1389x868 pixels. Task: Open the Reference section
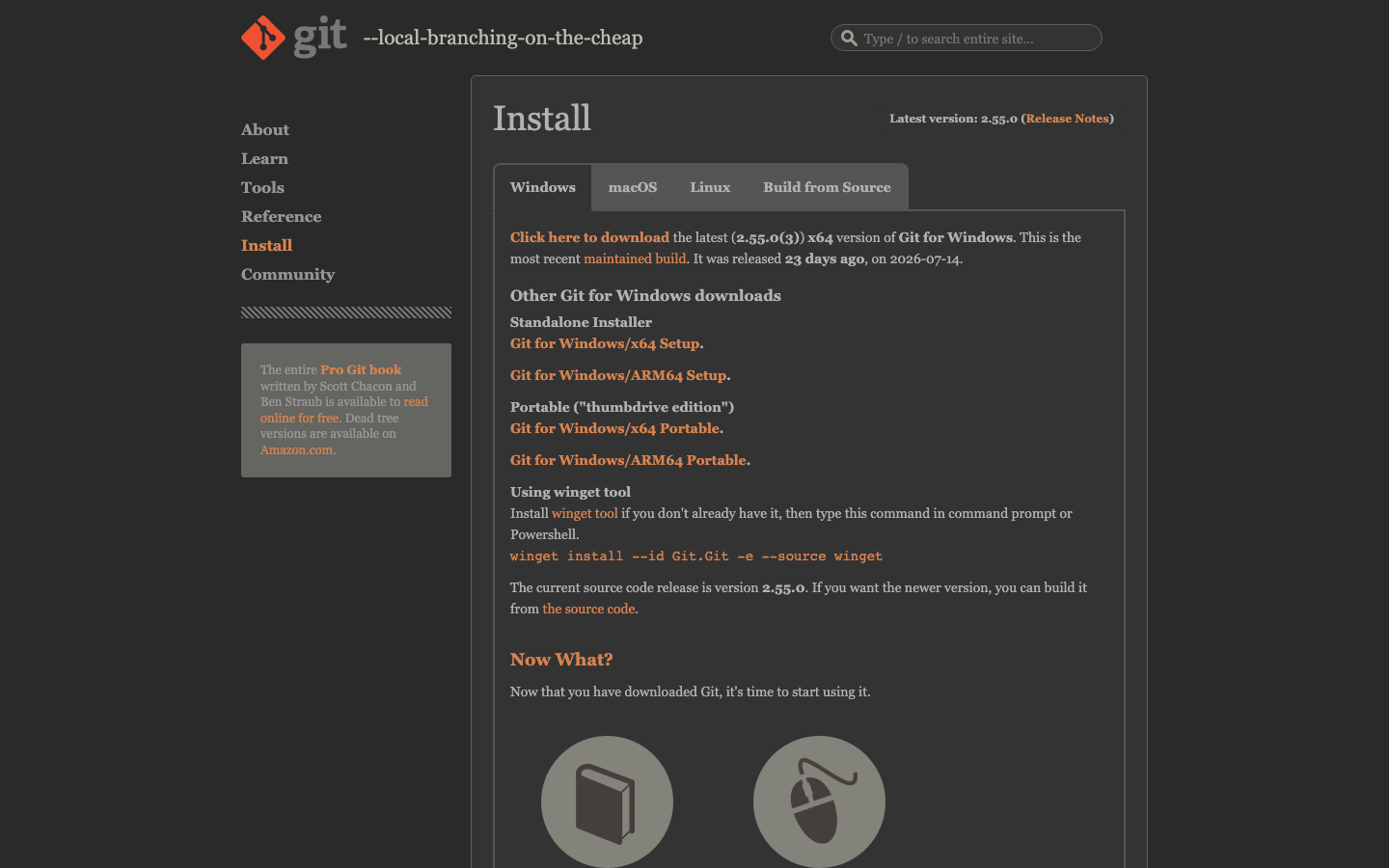point(281,217)
